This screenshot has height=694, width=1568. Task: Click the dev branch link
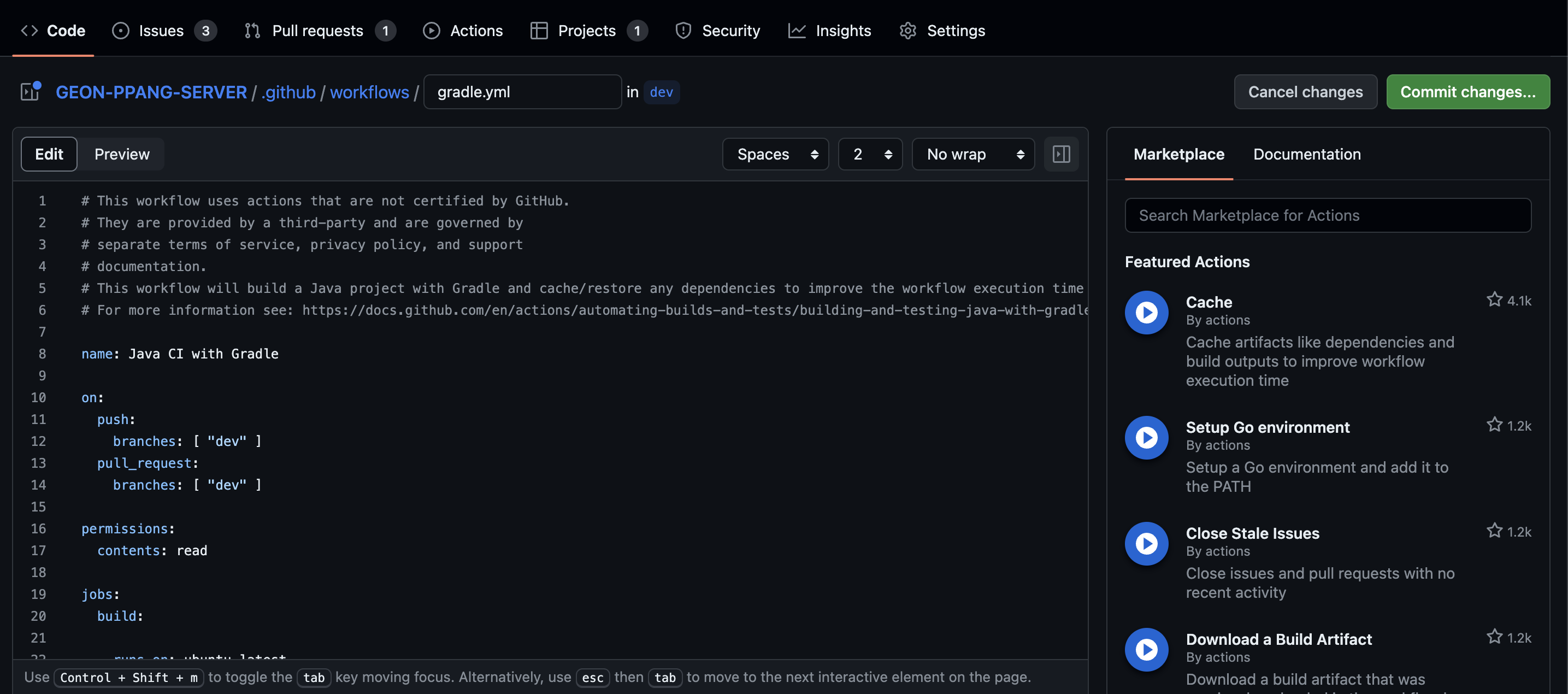(x=662, y=92)
